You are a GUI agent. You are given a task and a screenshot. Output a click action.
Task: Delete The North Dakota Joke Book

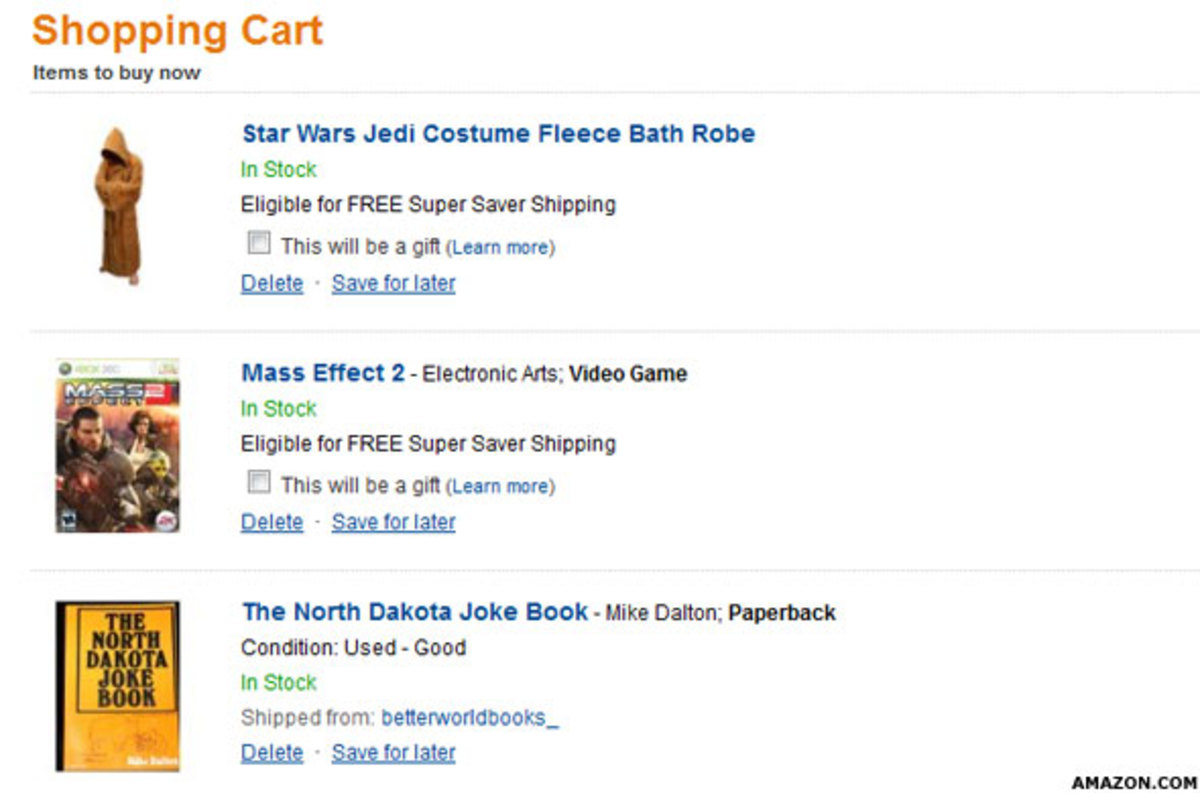(x=272, y=752)
